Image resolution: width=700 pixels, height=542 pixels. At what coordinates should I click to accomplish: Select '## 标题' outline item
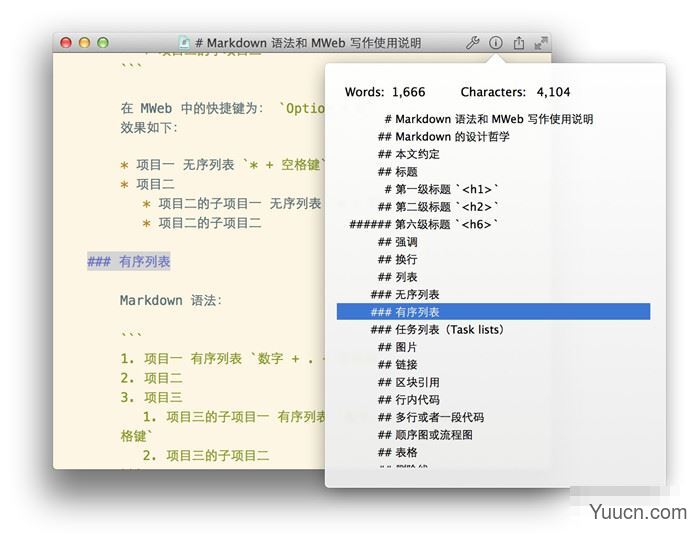tap(397, 172)
